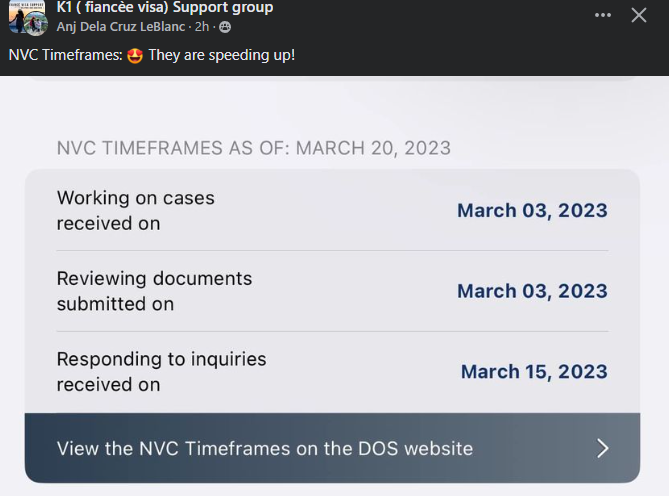Screen dimensions: 669x496
Task: Click the 'They are speeding up!' caption text
Action: 221,55
